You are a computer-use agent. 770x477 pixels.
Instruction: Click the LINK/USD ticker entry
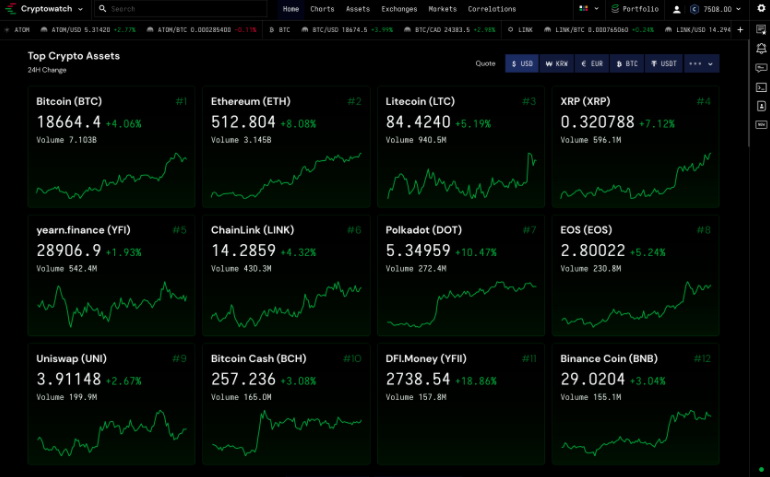point(698,29)
